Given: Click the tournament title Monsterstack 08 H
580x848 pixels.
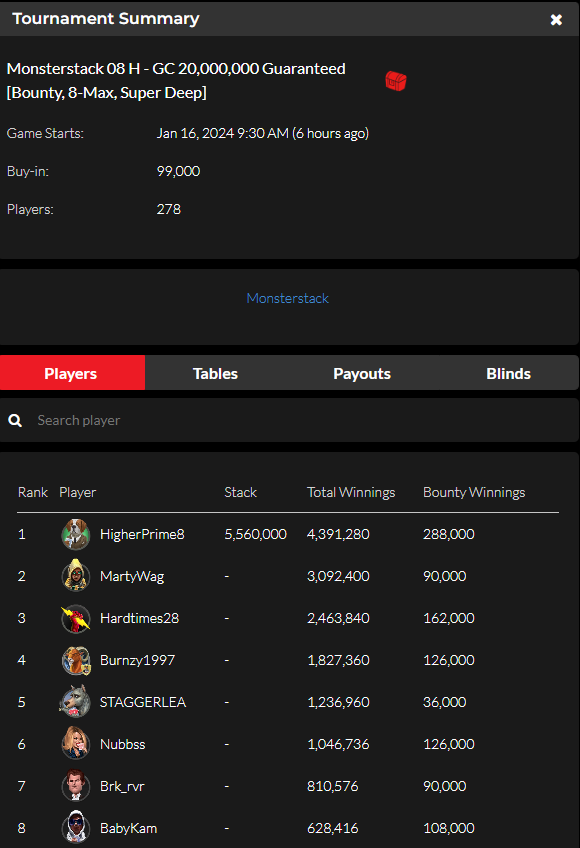Looking at the screenshot, I should 74,69.
